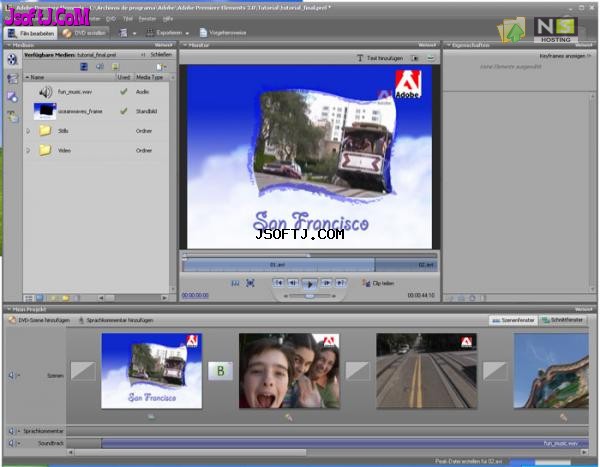Click the Media Type column header
This screenshot has height=467, width=600.
(x=150, y=77)
